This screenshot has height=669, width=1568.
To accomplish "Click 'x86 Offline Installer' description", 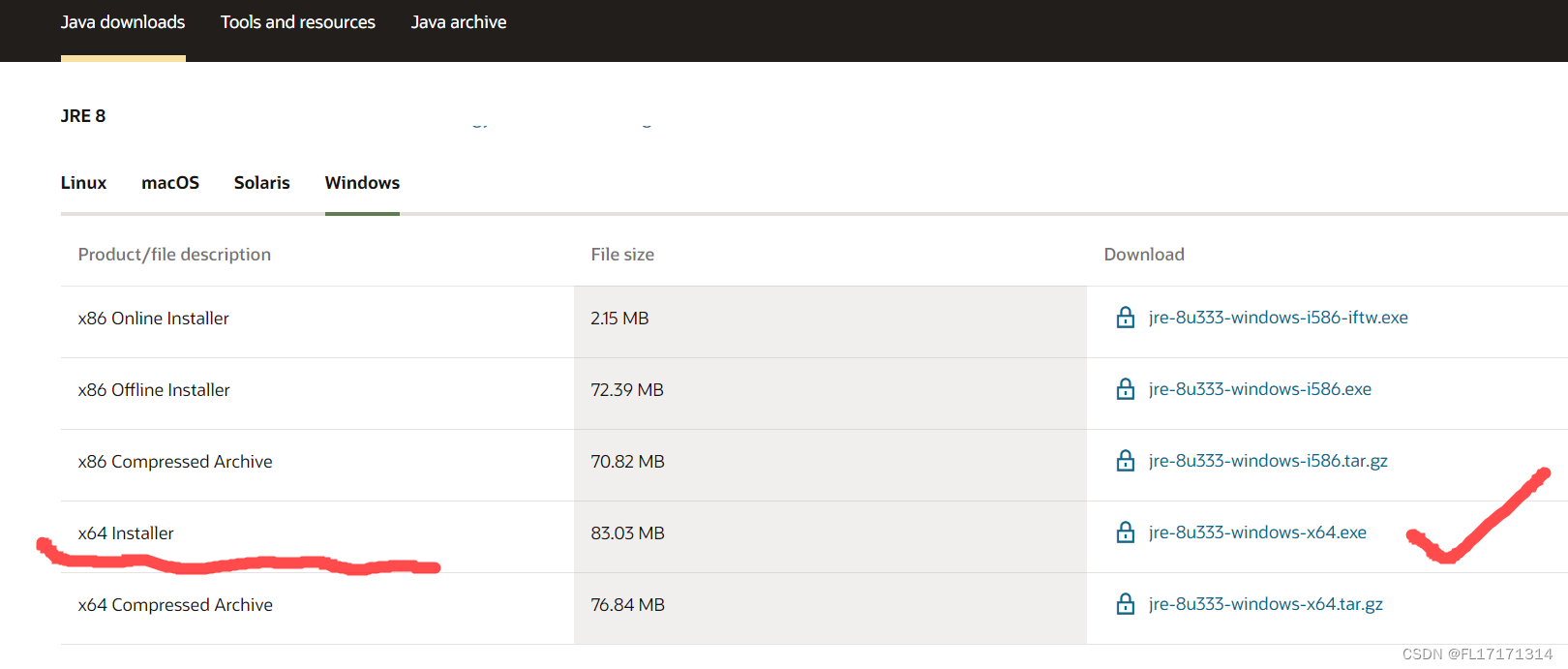I will click(154, 390).
